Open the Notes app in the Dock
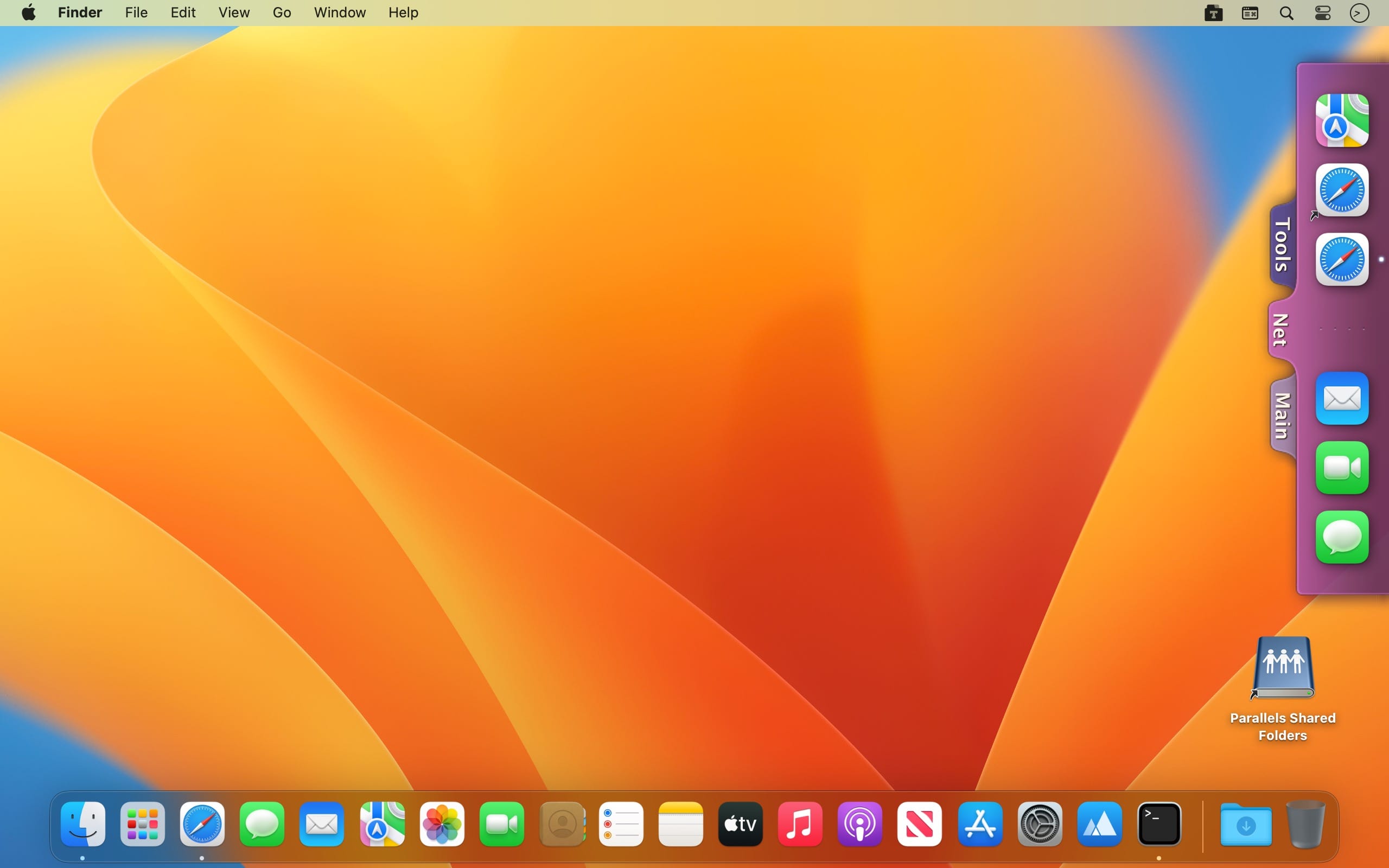 tap(681, 824)
